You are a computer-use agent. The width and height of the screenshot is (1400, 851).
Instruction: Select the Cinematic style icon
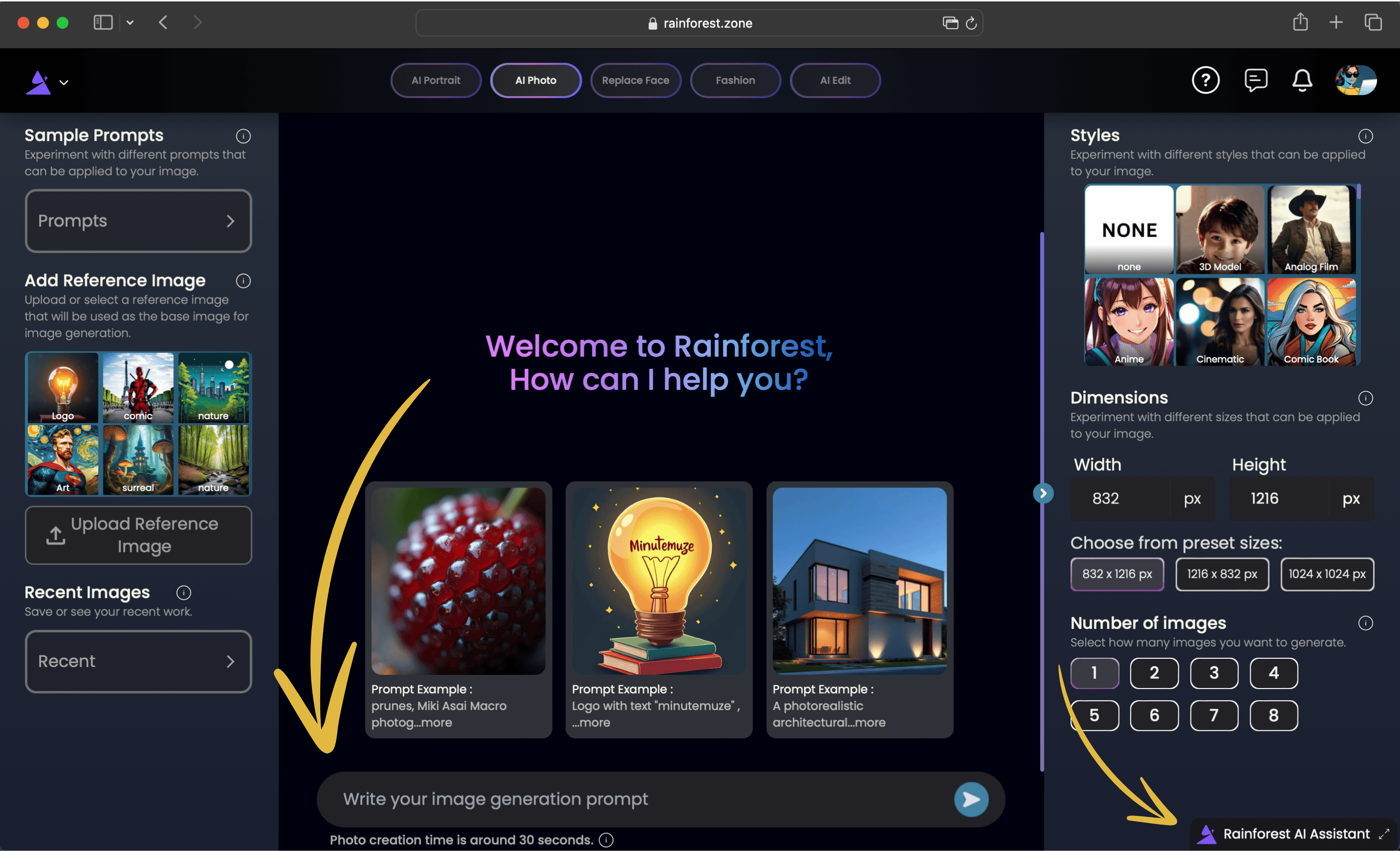pyautogui.click(x=1219, y=322)
